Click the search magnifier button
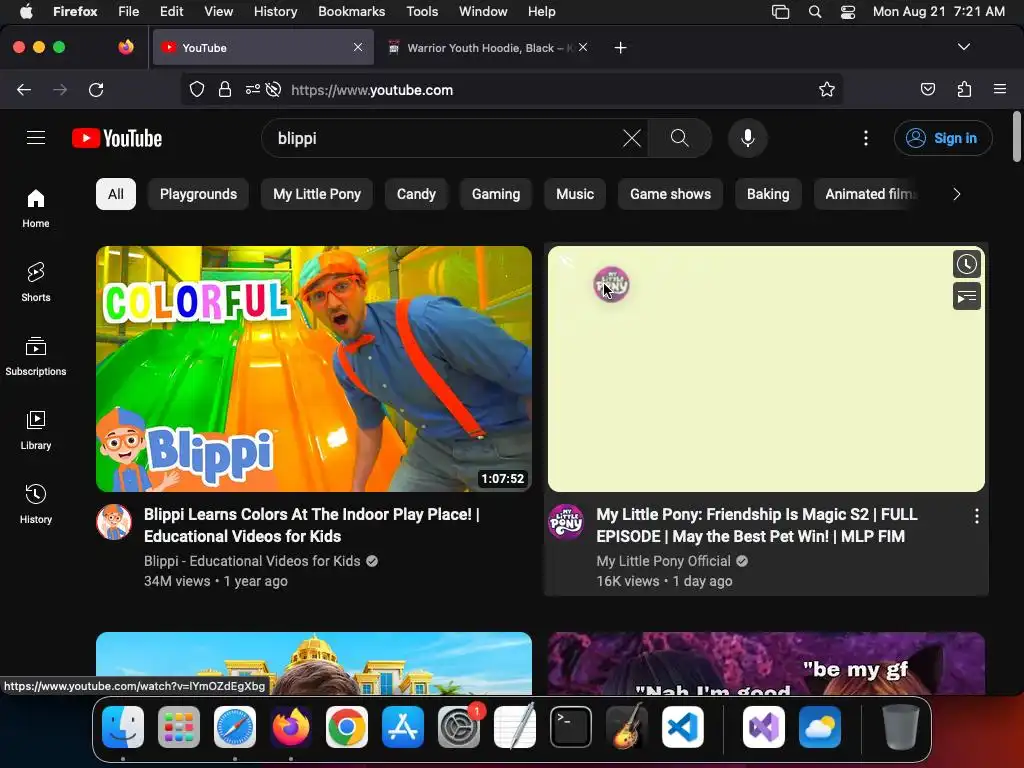Image resolution: width=1024 pixels, height=768 pixels. (x=680, y=138)
